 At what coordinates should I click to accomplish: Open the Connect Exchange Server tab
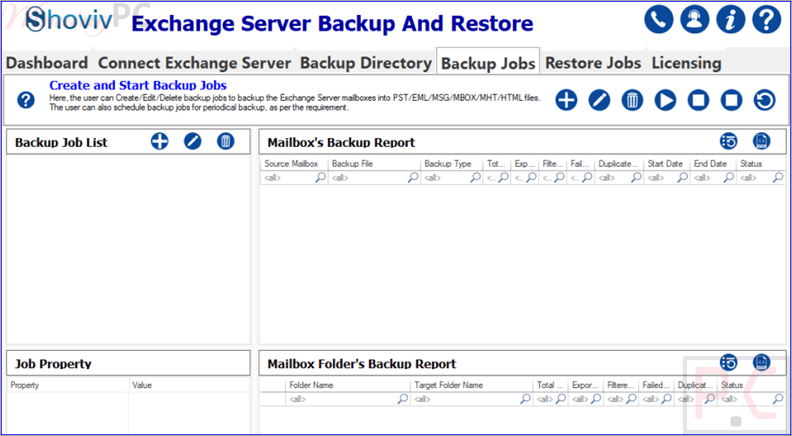click(194, 63)
